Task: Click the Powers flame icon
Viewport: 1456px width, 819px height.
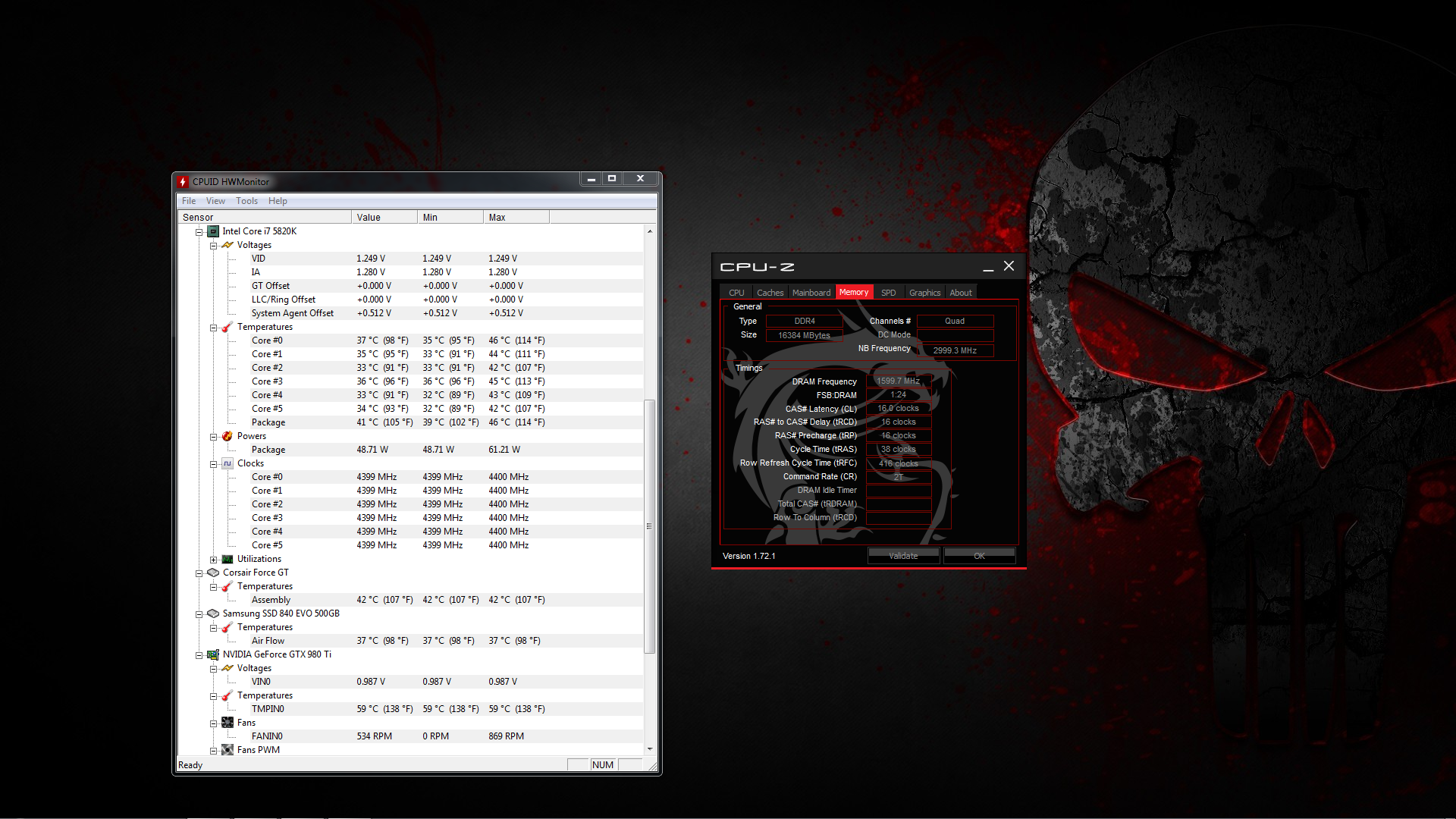Action: click(x=227, y=436)
